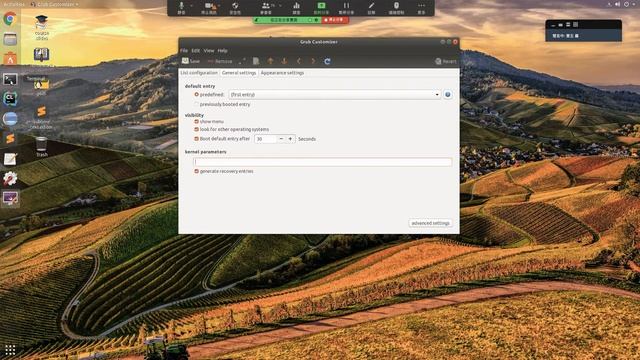This screenshot has width=640, height=360.
Task: Expand the arrow beside microphone icon
Action: point(191,6)
